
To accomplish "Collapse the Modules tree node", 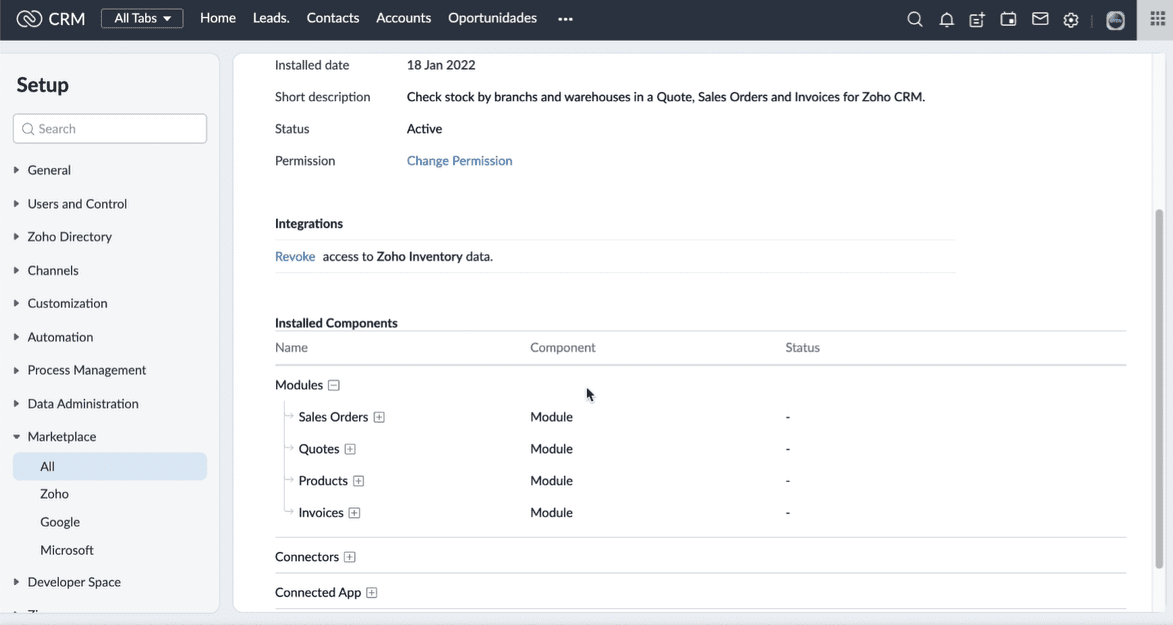I will [334, 385].
